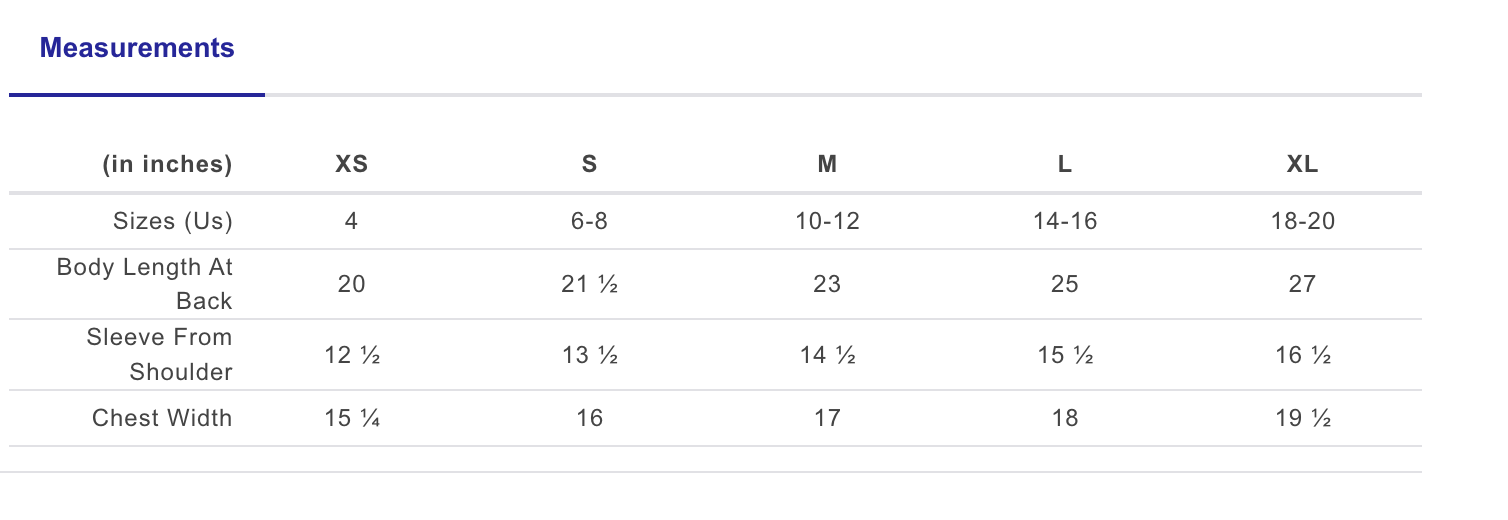
Task: Select the 15 ¼ chest width value
Action: [x=351, y=418]
